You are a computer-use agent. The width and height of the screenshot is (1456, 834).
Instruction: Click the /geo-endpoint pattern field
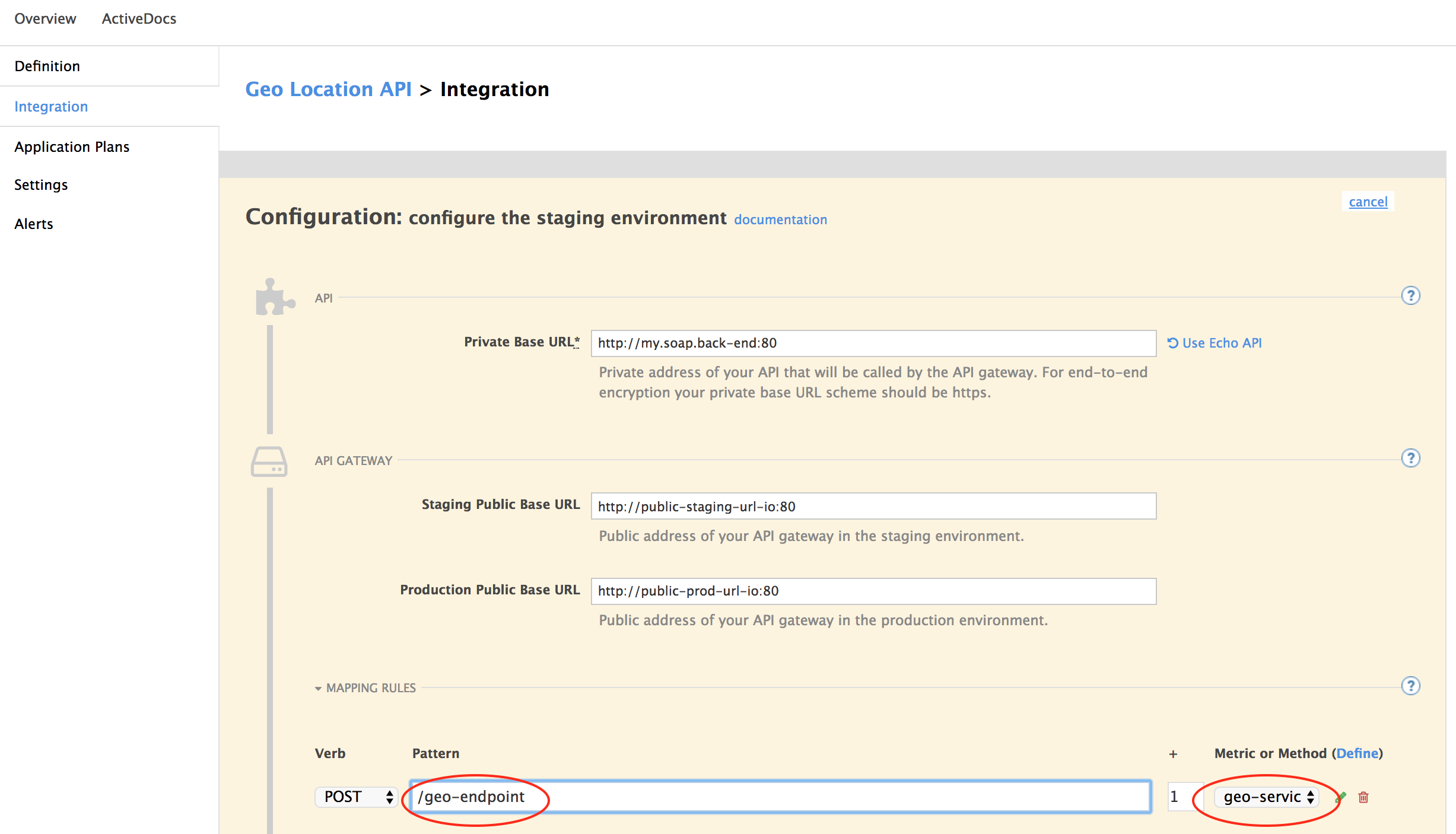(x=780, y=797)
